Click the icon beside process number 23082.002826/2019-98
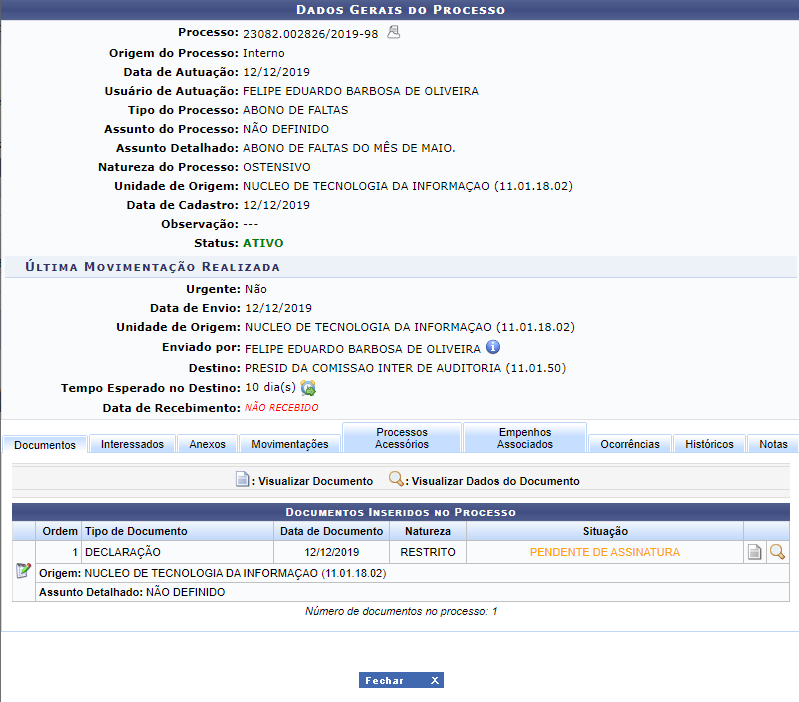This screenshot has height=702, width=799. coord(394,33)
